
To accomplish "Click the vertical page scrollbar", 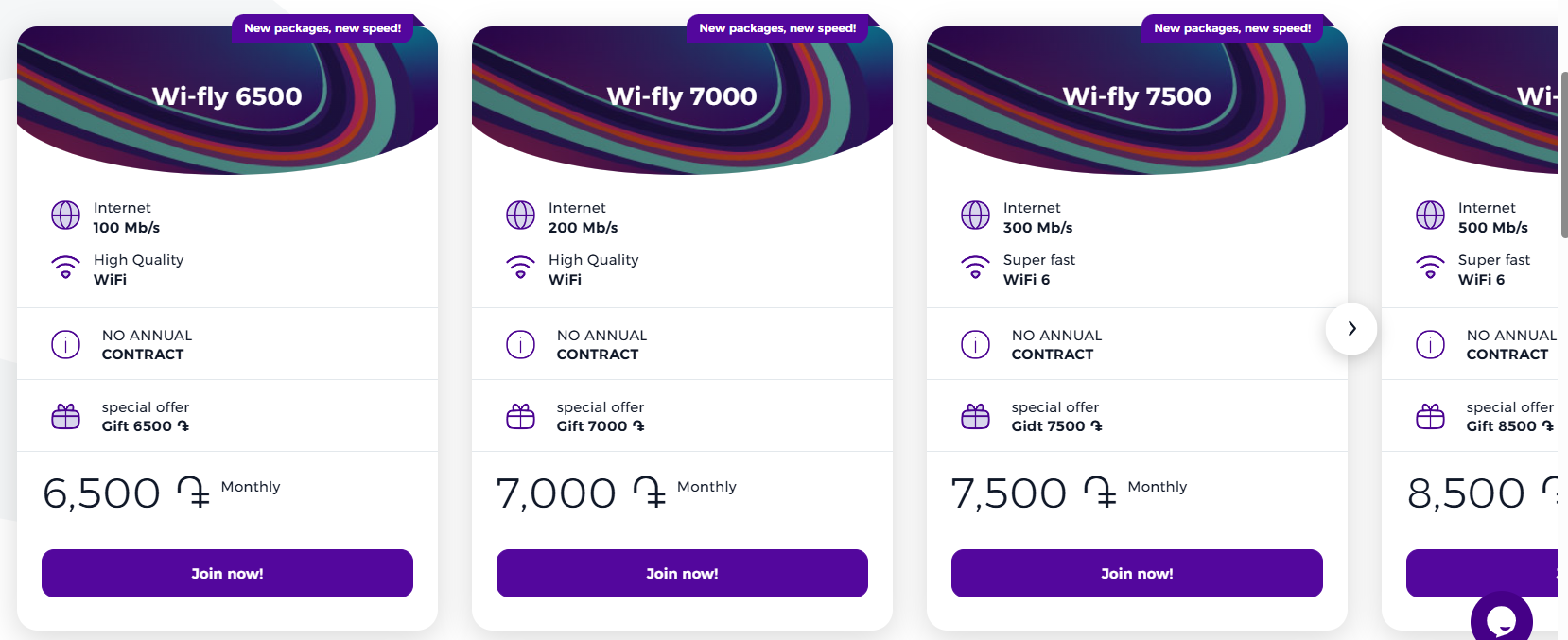I will point(1562,151).
